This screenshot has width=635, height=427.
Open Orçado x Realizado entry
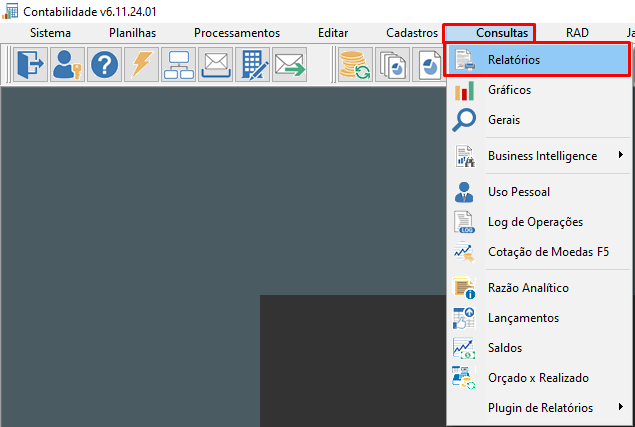538,378
